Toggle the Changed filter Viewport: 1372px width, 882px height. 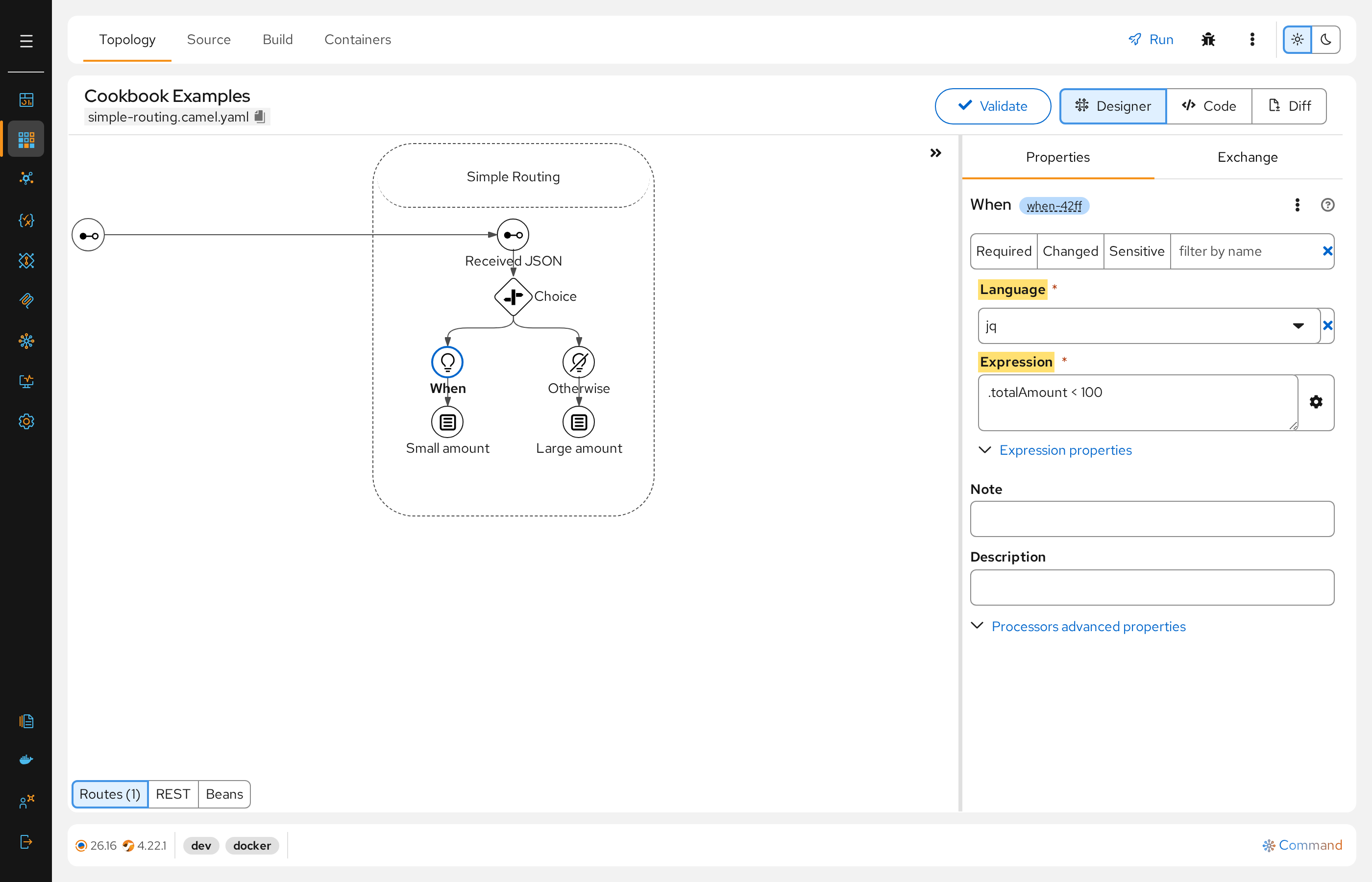click(x=1070, y=251)
